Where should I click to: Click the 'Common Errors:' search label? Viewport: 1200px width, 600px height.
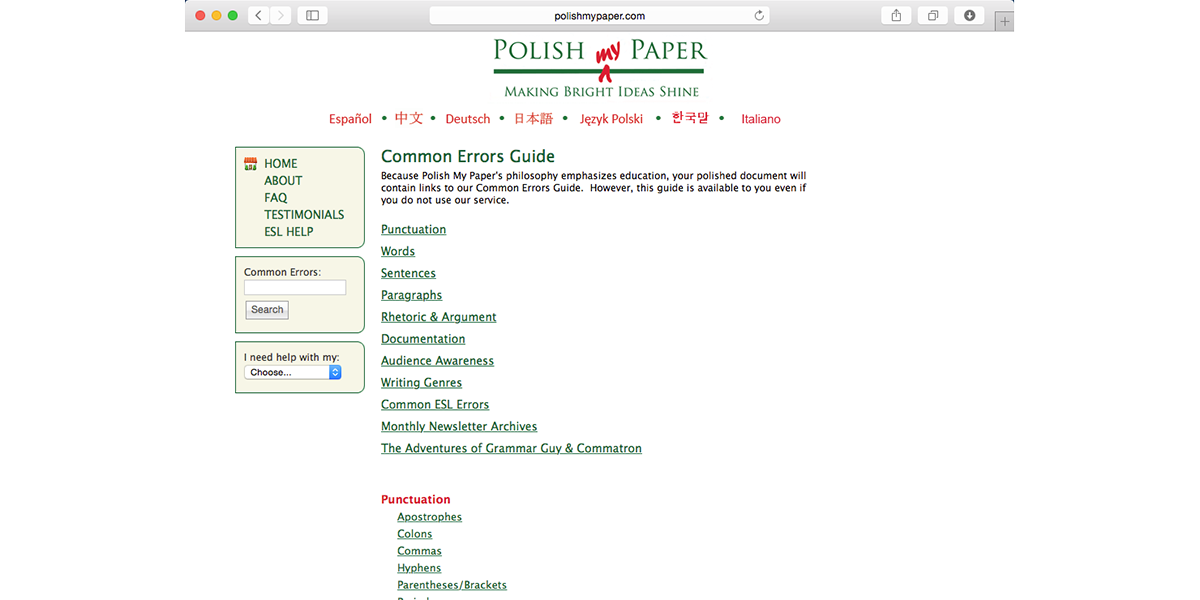[282, 272]
